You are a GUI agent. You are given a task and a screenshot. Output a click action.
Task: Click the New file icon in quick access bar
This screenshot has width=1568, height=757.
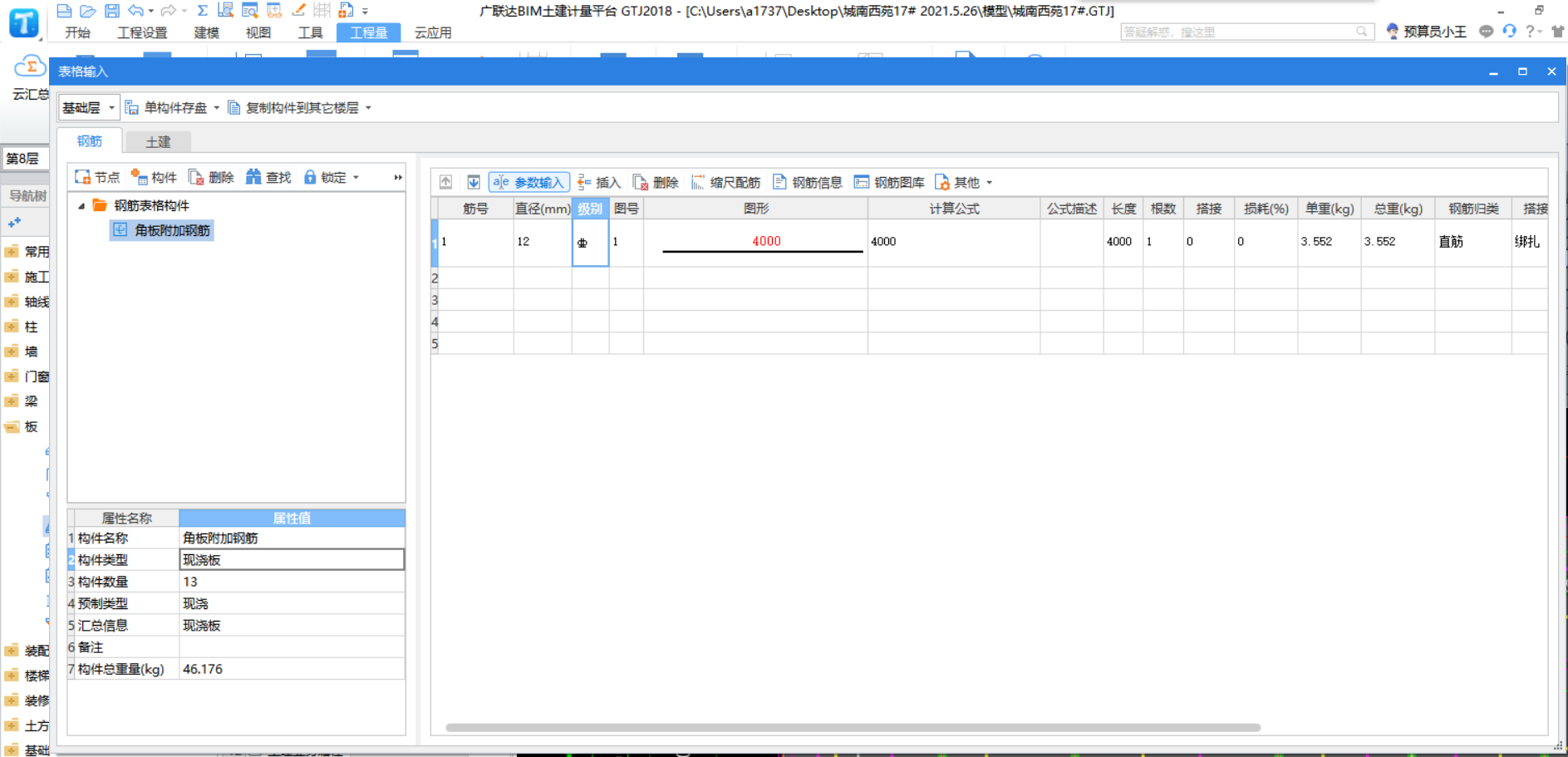(64, 11)
